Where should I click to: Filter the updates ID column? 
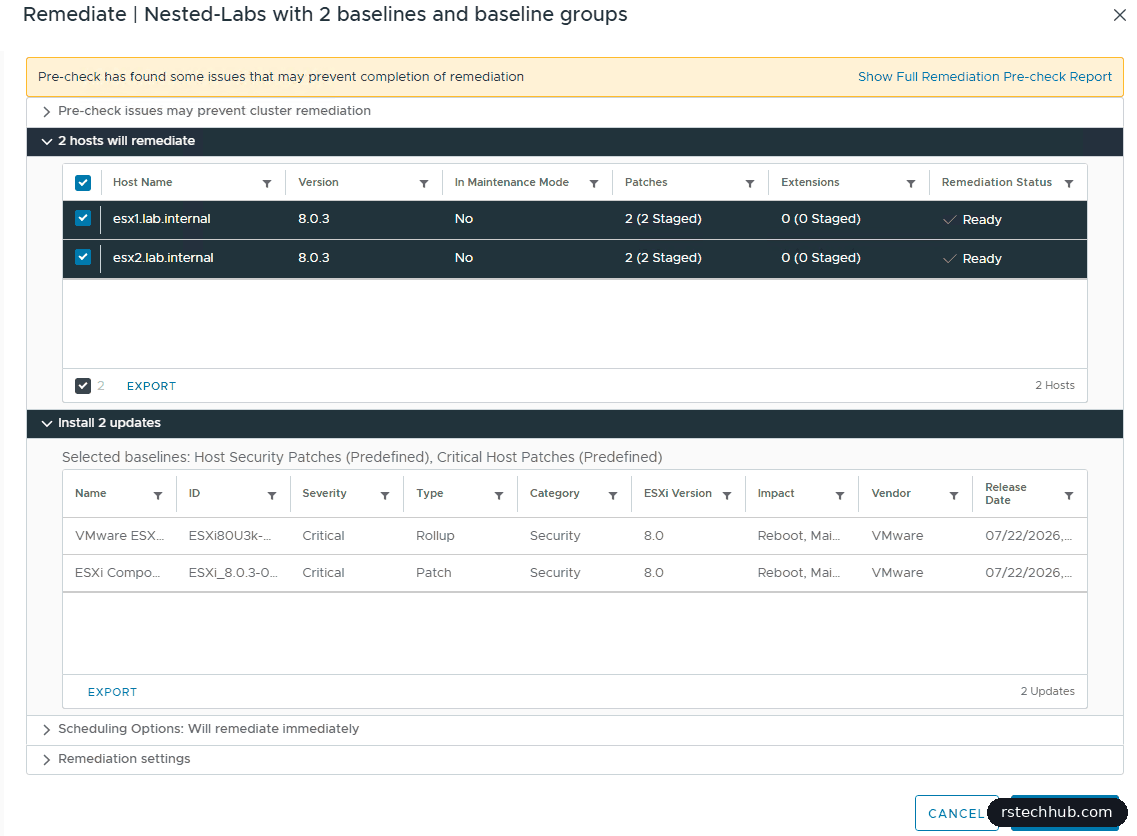[x=272, y=495]
